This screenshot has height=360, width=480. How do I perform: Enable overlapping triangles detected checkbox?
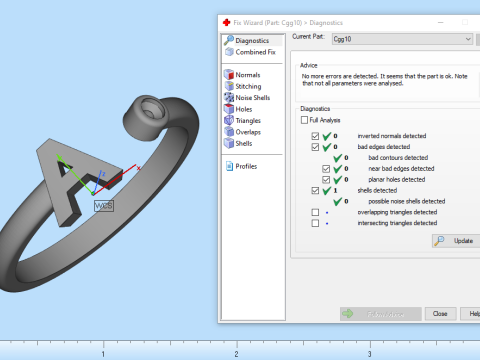315,212
